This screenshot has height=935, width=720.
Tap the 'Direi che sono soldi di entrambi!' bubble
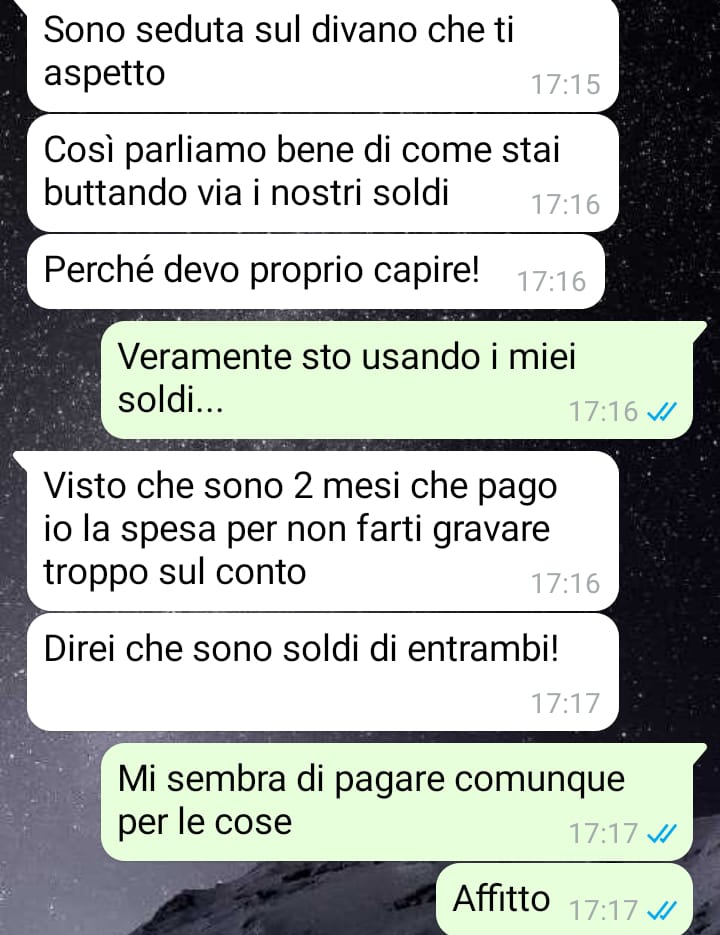point(322,672)
